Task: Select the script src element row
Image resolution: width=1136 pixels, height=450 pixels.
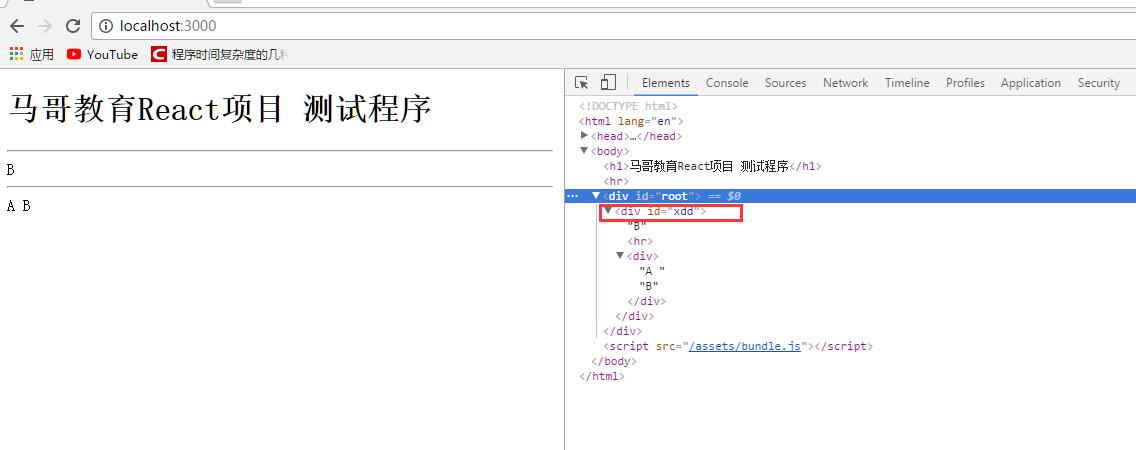Action: [738, 346]
